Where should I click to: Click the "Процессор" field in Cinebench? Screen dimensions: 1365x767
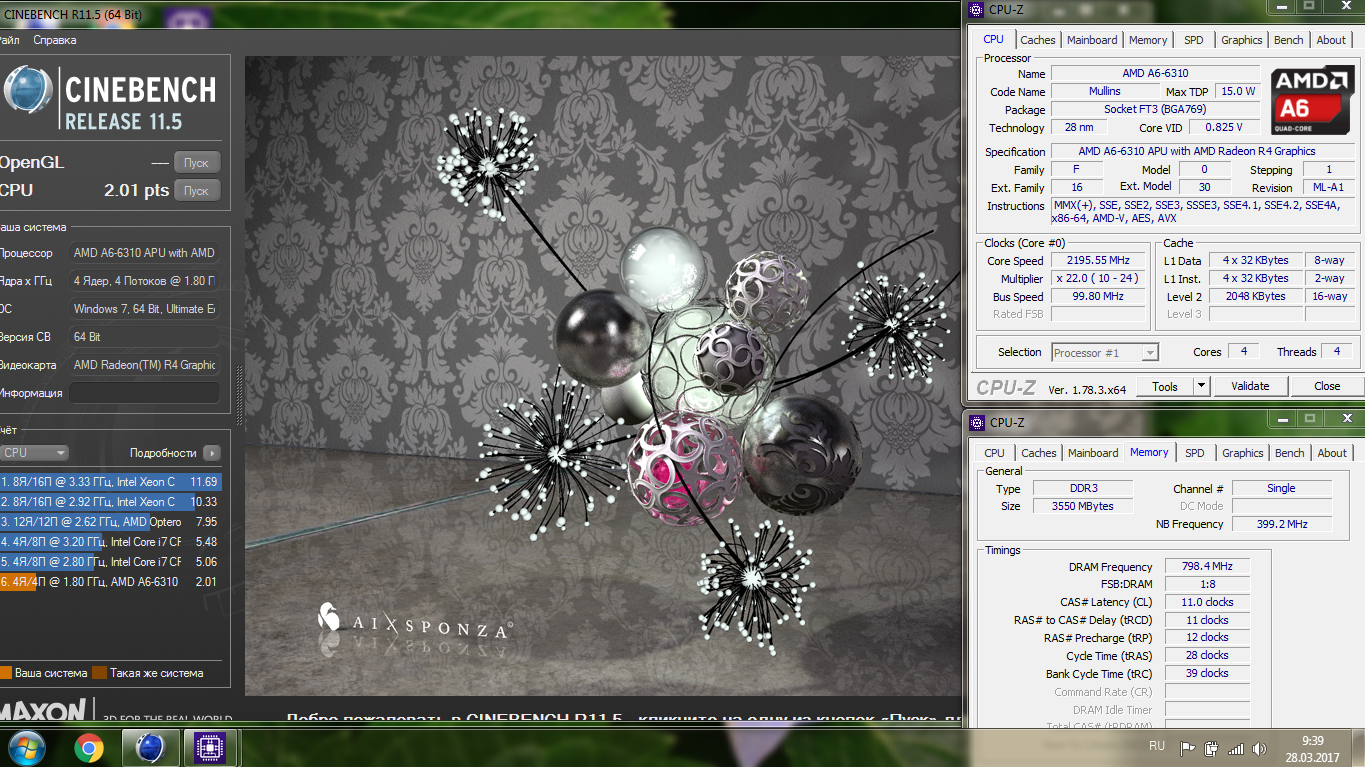pyautogui.click(x=144, y=253)
